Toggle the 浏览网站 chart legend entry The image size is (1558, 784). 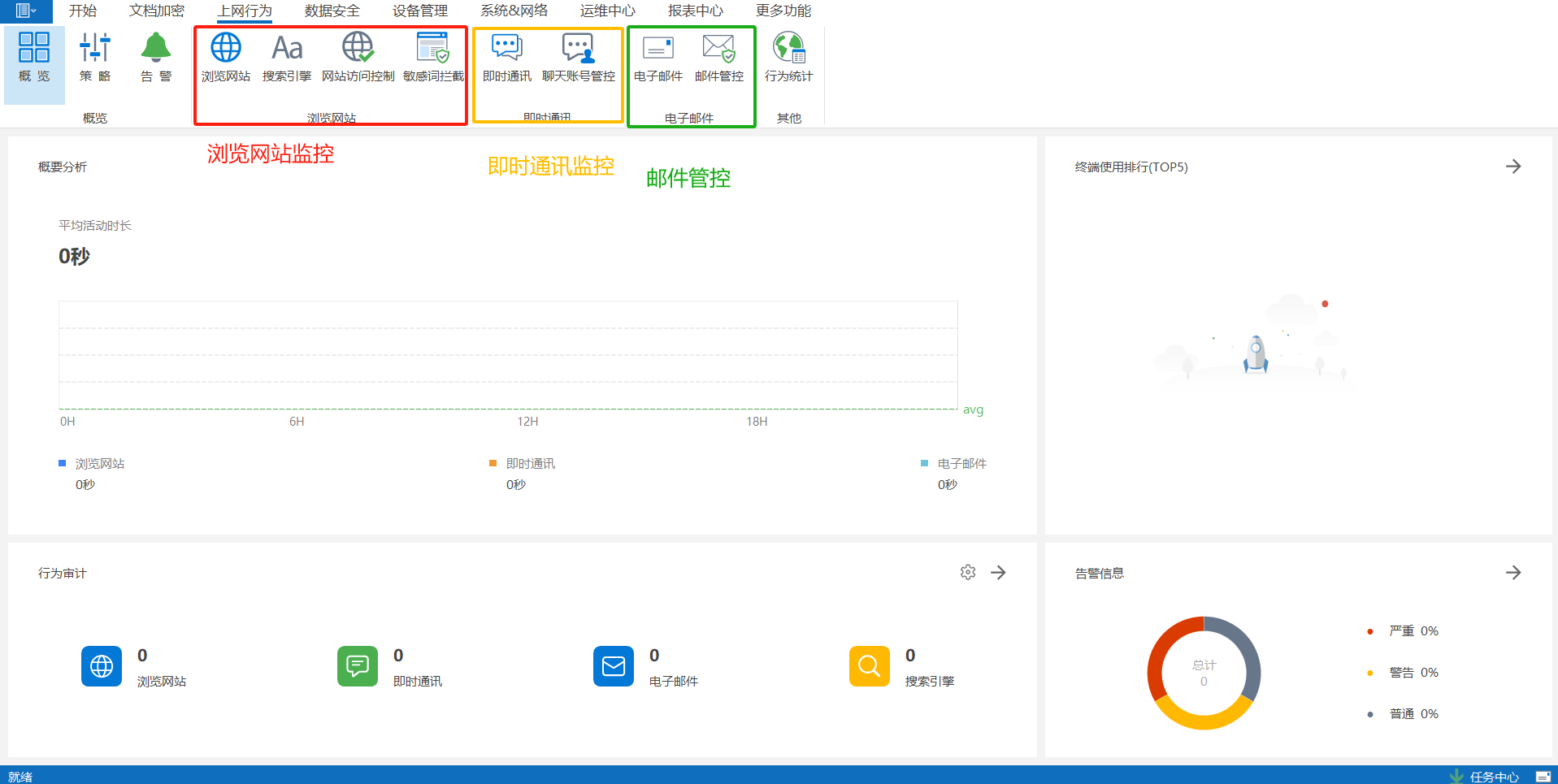(99, 464)
